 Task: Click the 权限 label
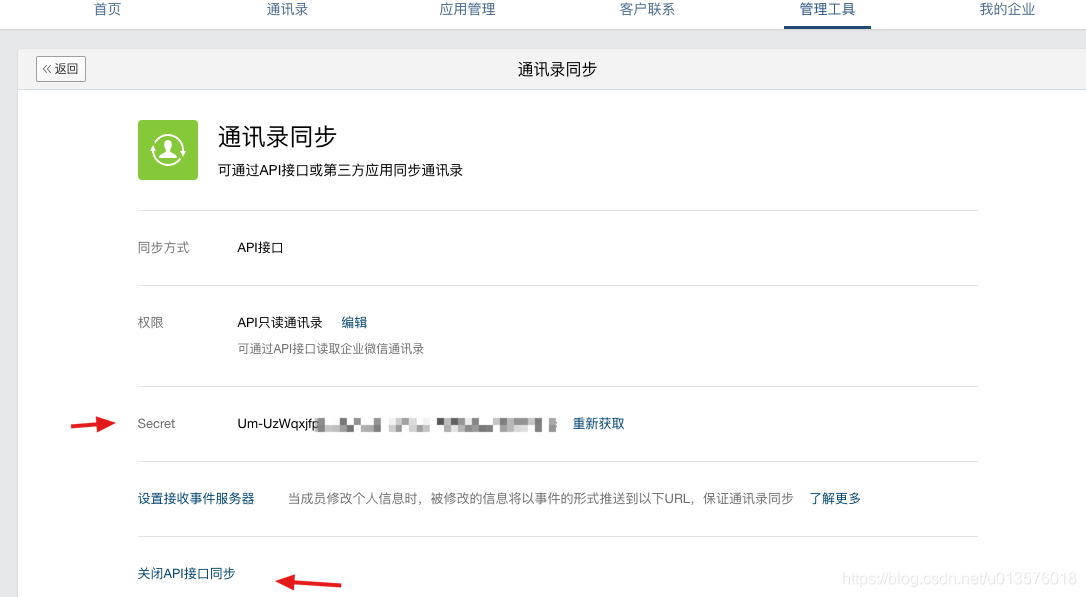150,322
